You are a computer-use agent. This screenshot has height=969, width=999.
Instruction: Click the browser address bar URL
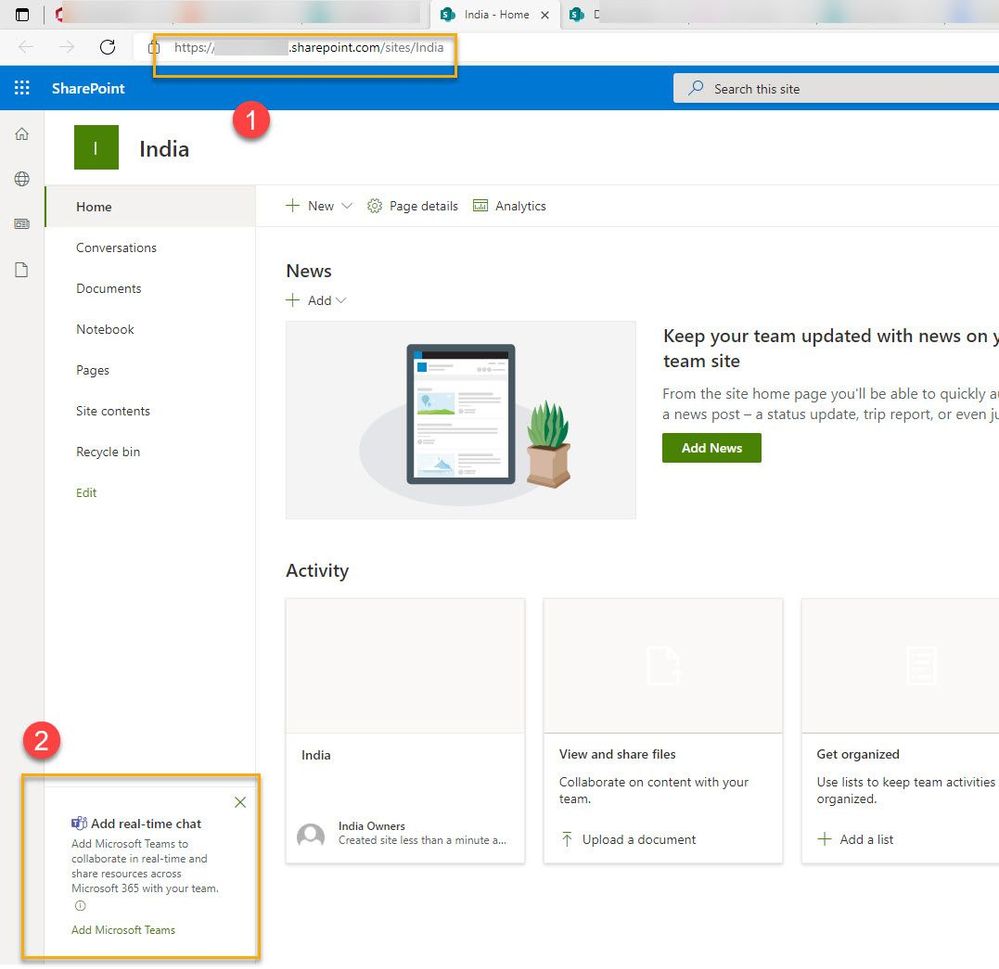click(x=308, y=47)
